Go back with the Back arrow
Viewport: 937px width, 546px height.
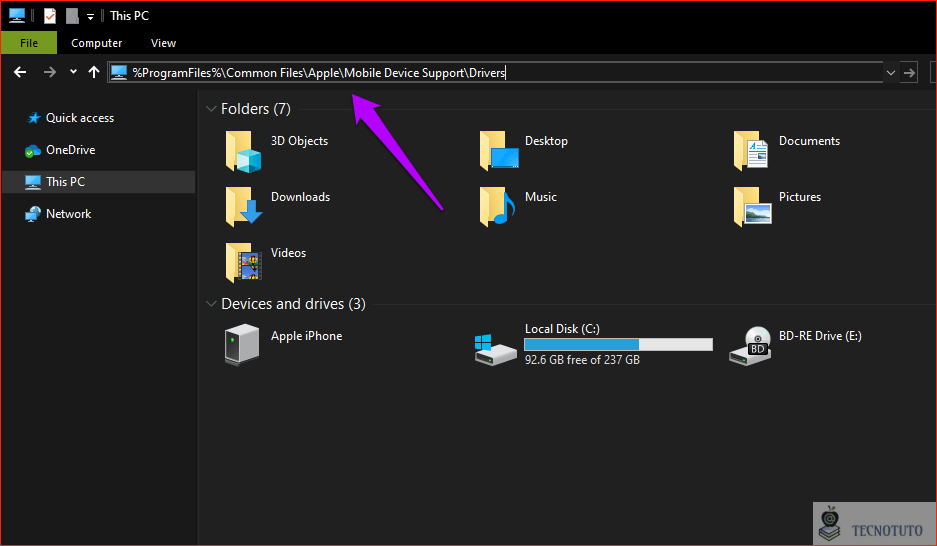[x=20, y=72]
